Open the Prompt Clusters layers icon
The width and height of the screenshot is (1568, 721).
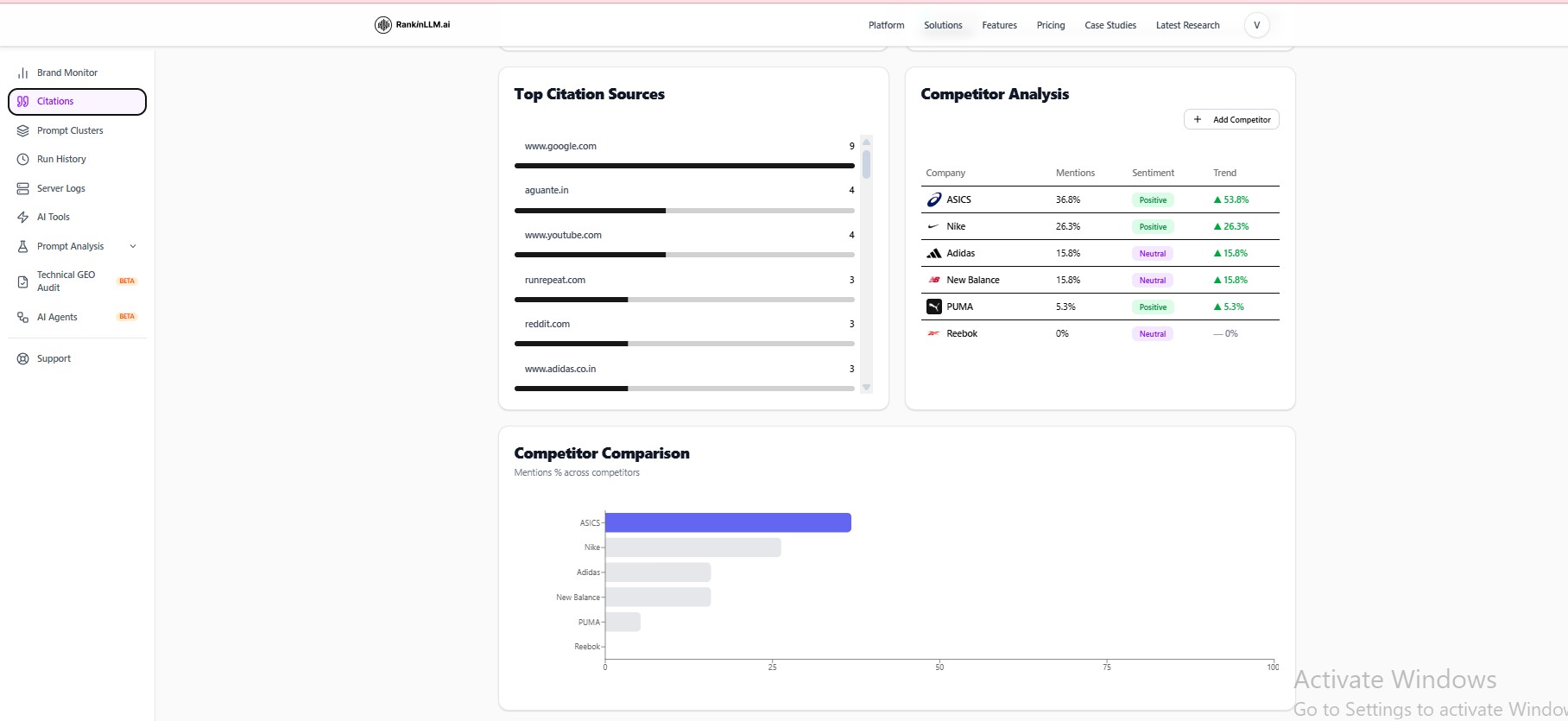(x=23, y=131)
